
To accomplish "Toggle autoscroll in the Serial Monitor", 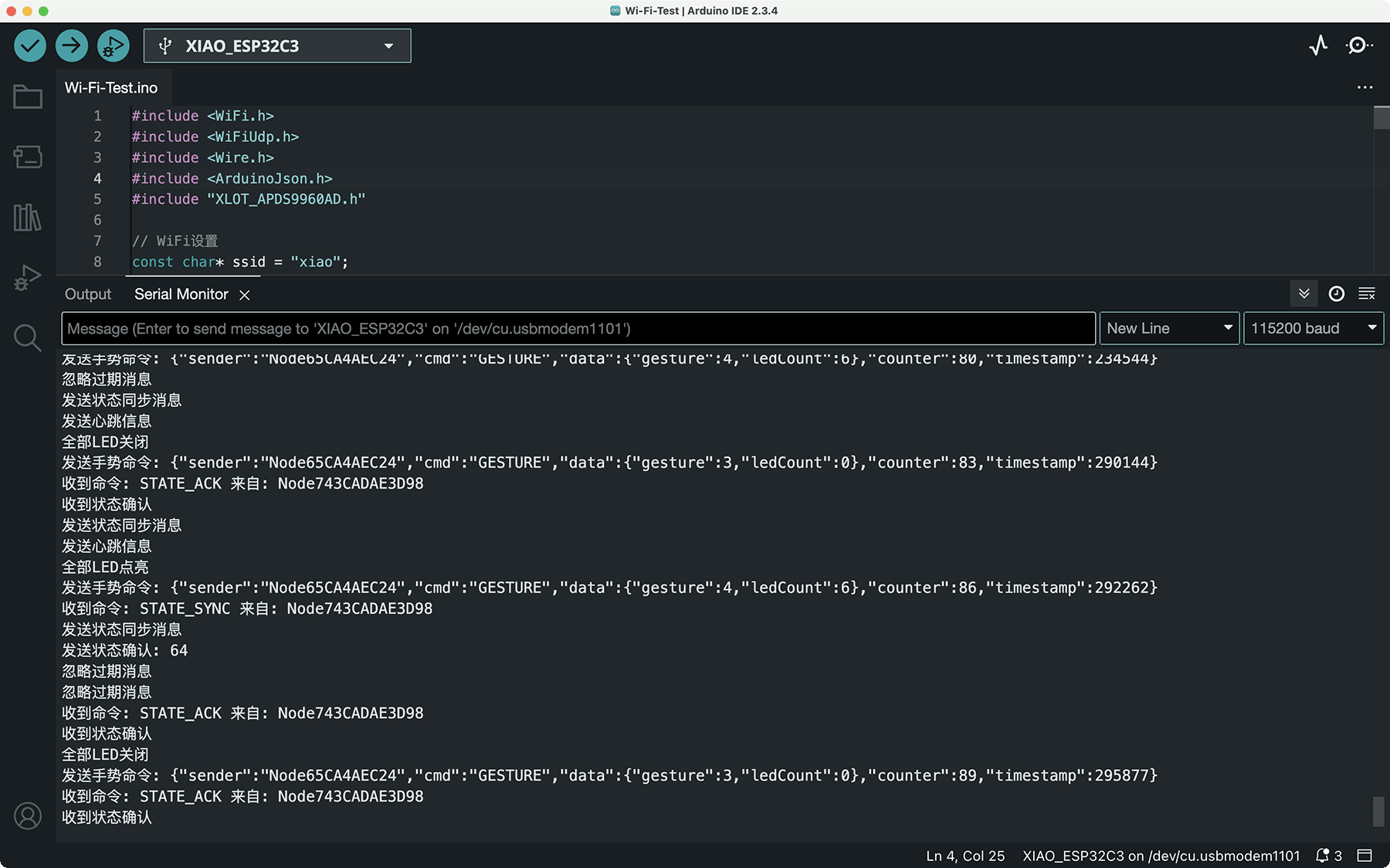I will tap(1304, 293).
